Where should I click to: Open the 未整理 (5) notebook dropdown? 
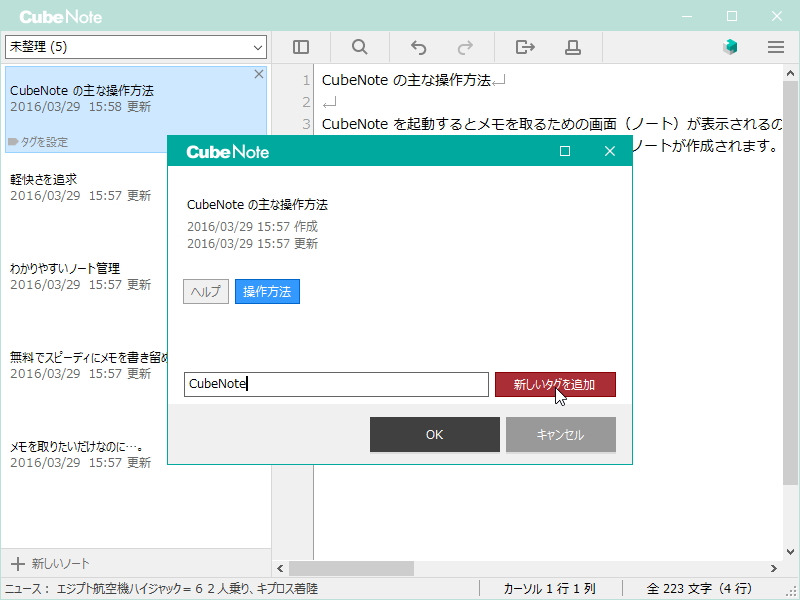[136, 46]
